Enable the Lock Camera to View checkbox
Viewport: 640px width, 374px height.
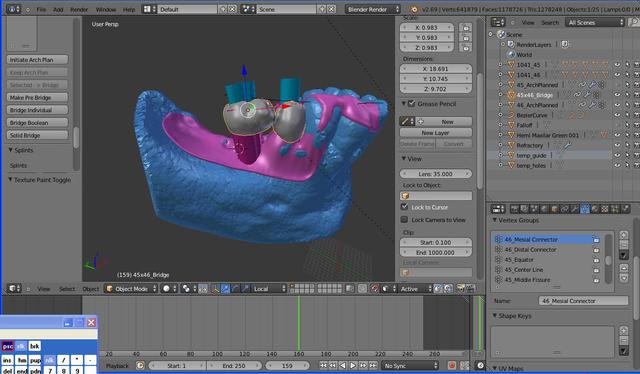pos(404,220)
